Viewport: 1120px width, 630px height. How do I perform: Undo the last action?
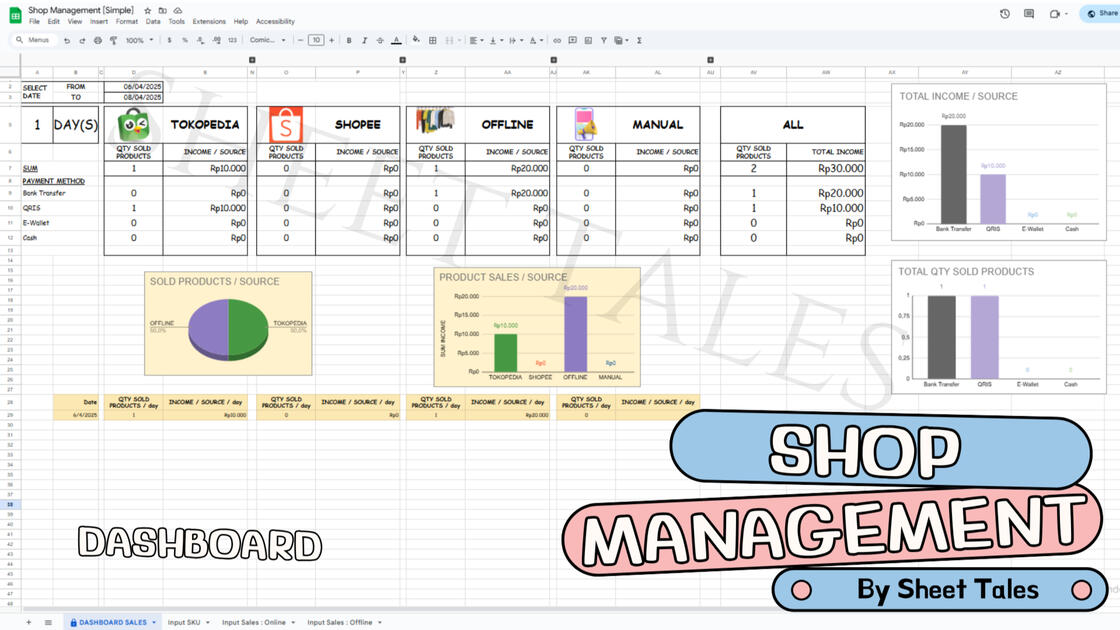tap(67, 41)
